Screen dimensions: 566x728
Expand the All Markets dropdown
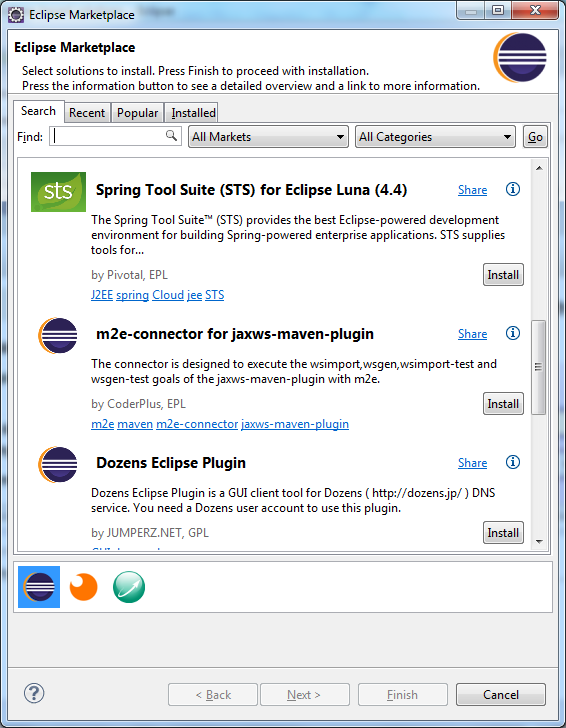tap(268, 137)
